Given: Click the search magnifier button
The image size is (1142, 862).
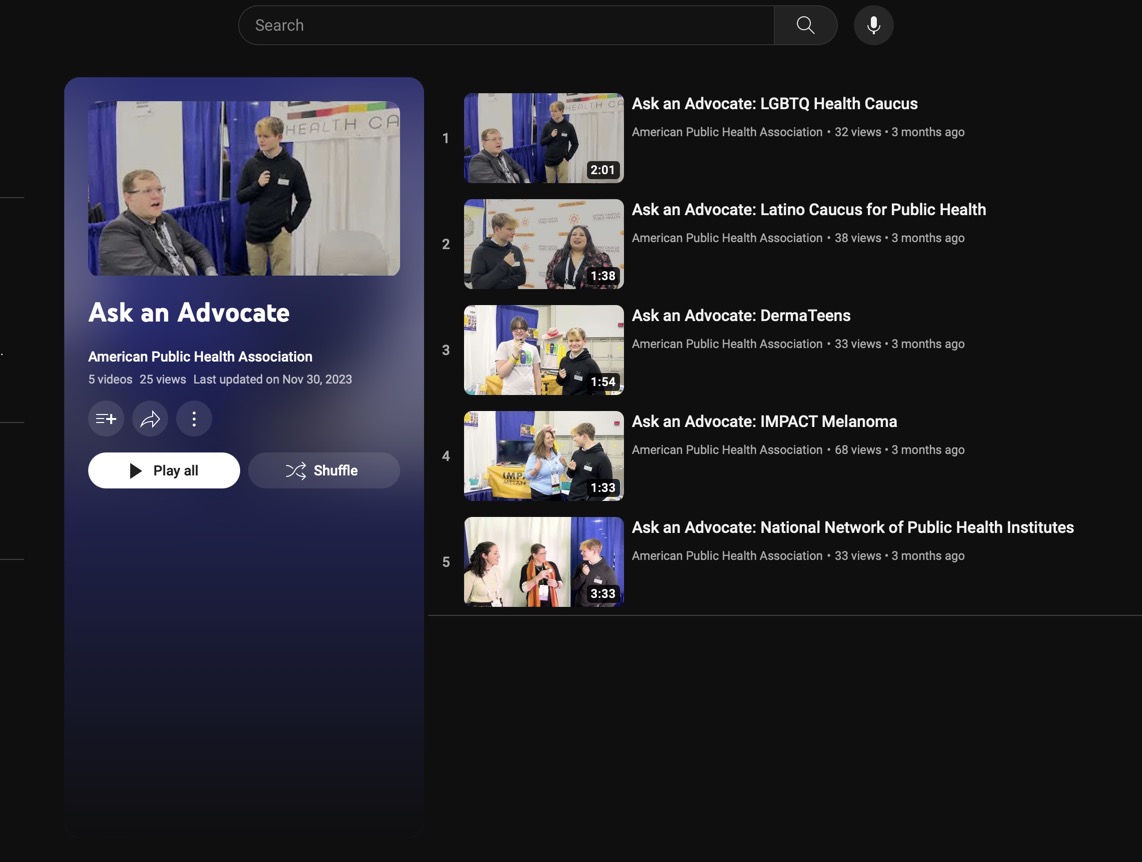Looking at the screenshot, I should pos(805,25).
